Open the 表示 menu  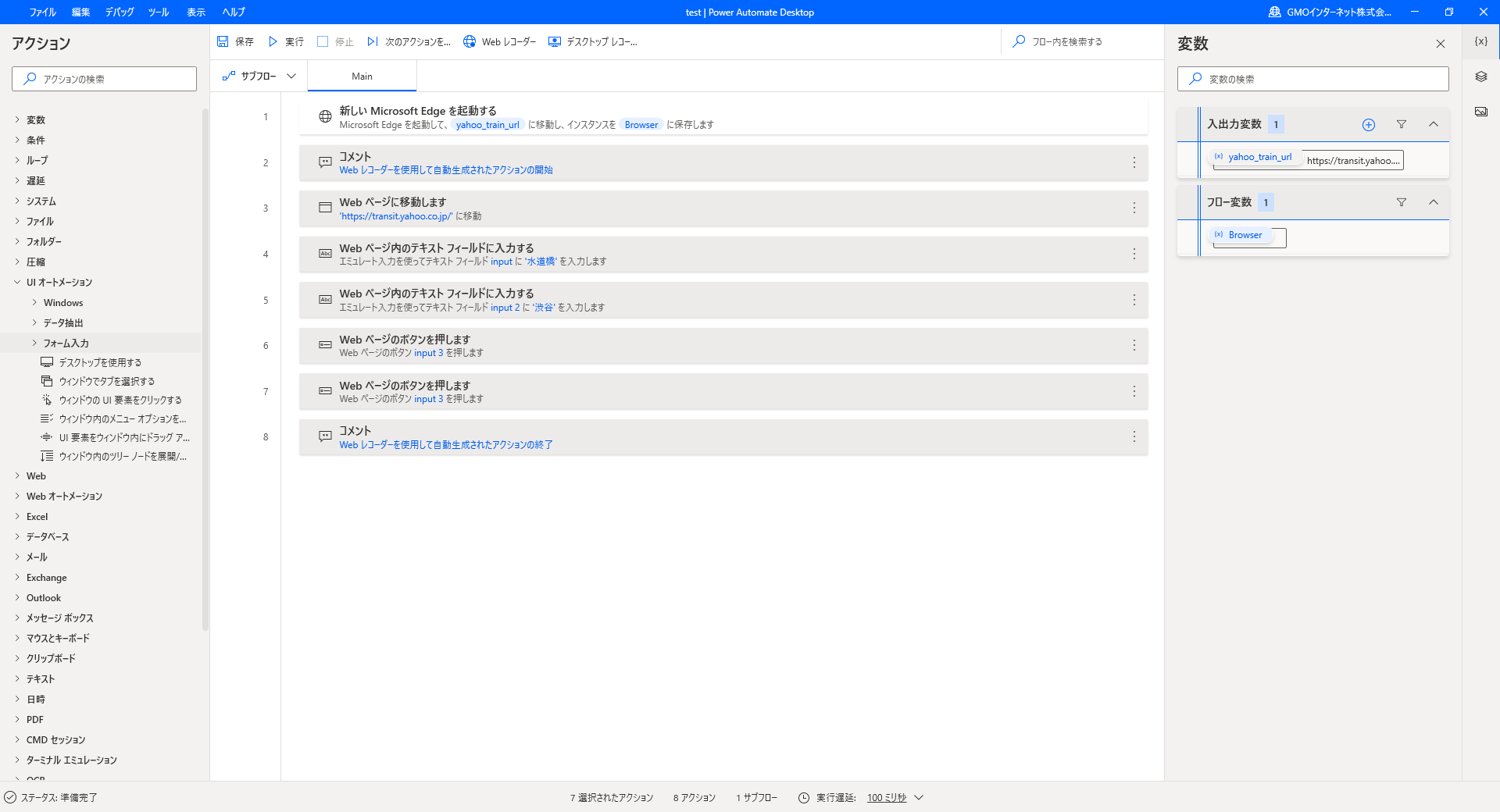pos(196,12)
